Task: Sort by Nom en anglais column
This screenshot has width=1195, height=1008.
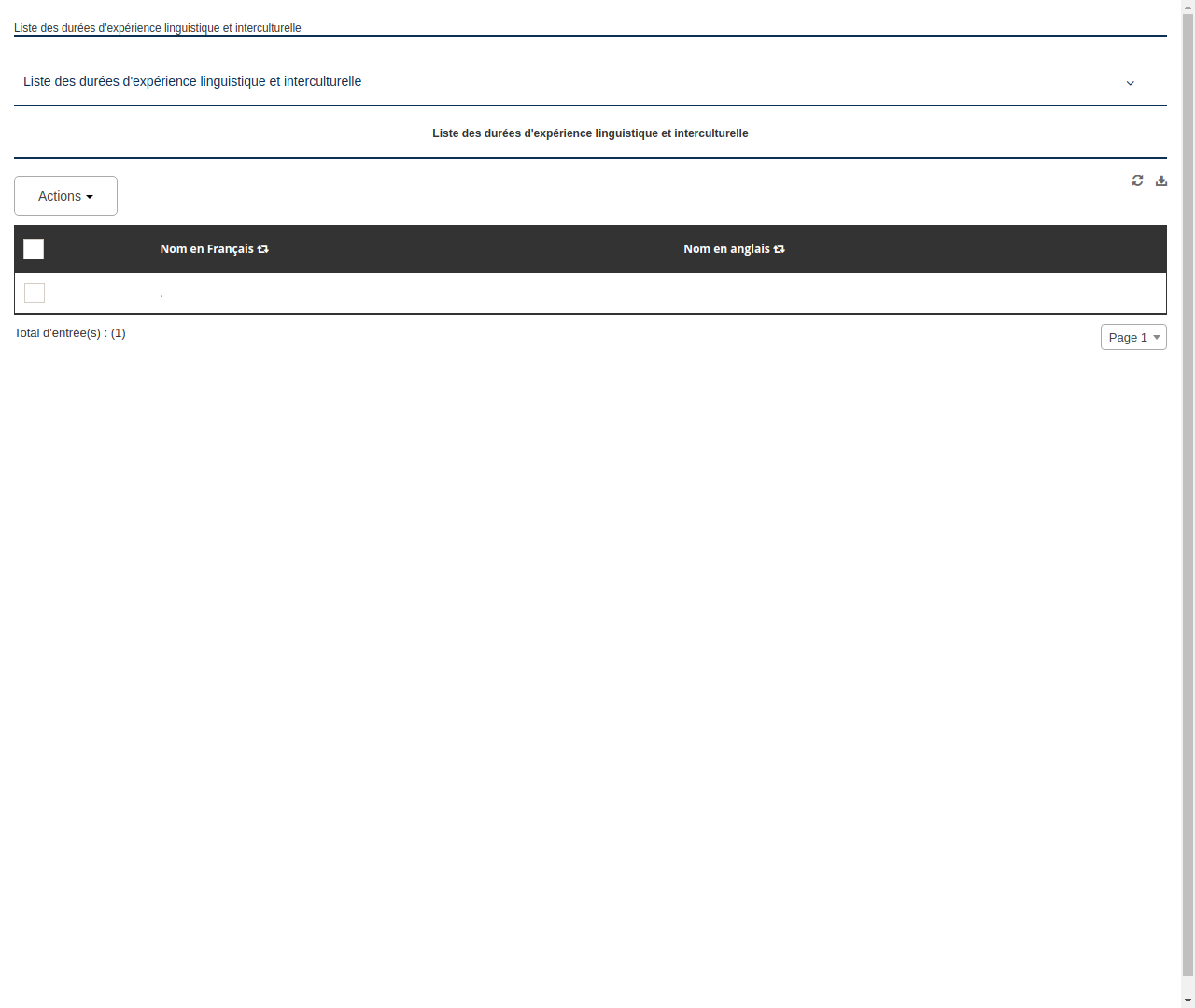Action: click(726, 249)
